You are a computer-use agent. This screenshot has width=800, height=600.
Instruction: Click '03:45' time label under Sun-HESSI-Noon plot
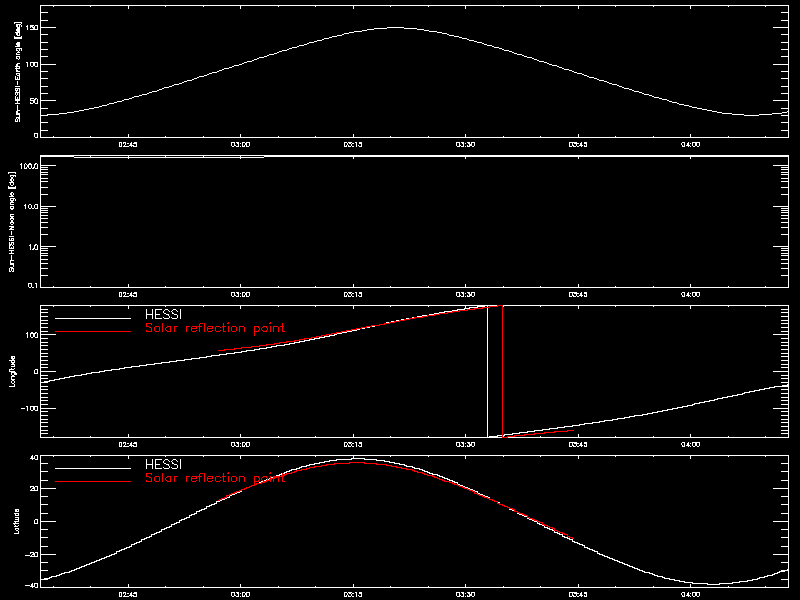pyautogui.click(x=578, y=294)
